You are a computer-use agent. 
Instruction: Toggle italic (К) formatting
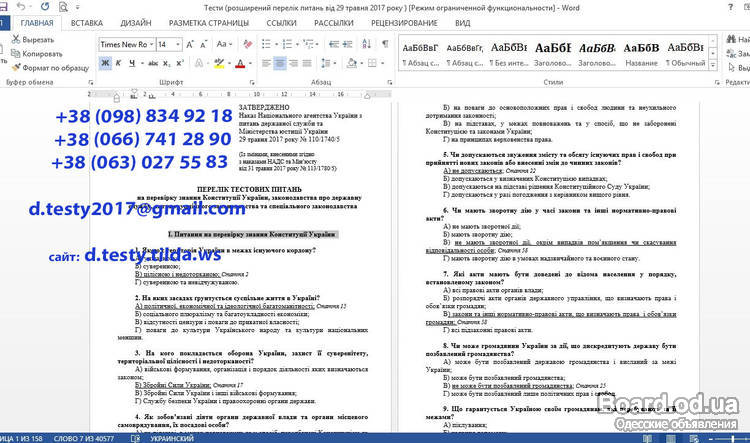[118, 63]
